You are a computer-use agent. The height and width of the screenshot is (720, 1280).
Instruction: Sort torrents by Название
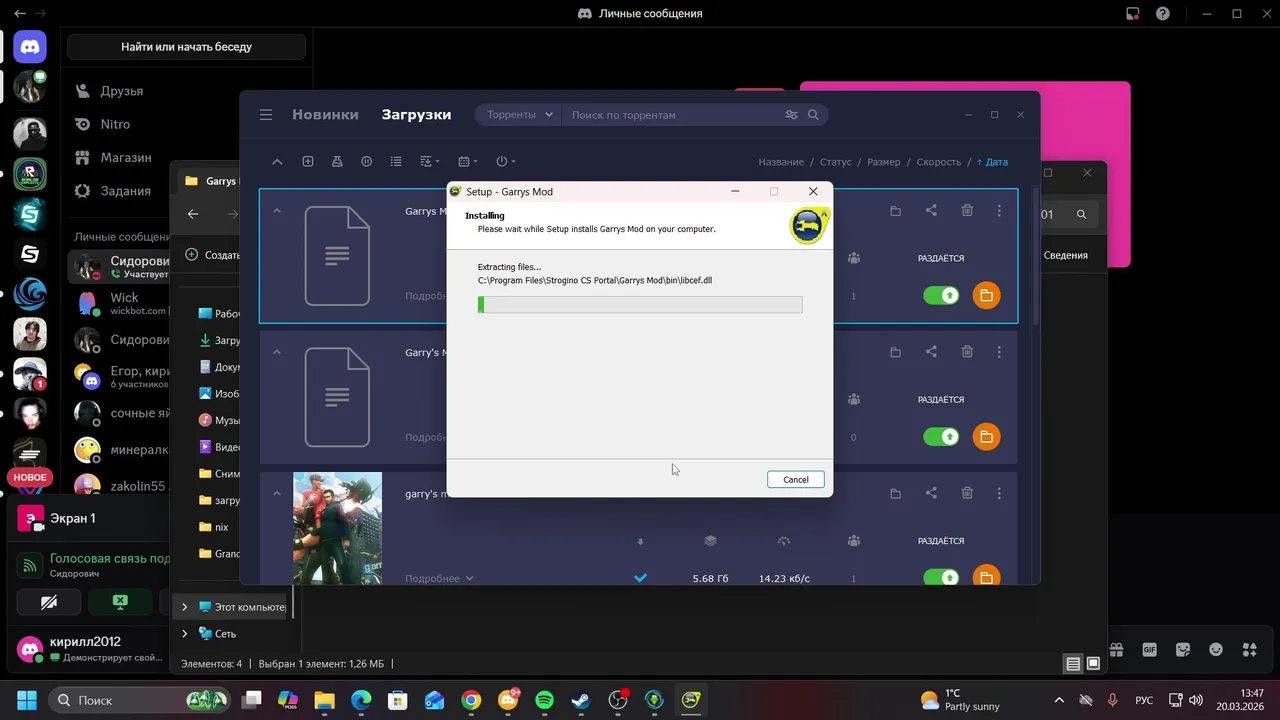781,162
